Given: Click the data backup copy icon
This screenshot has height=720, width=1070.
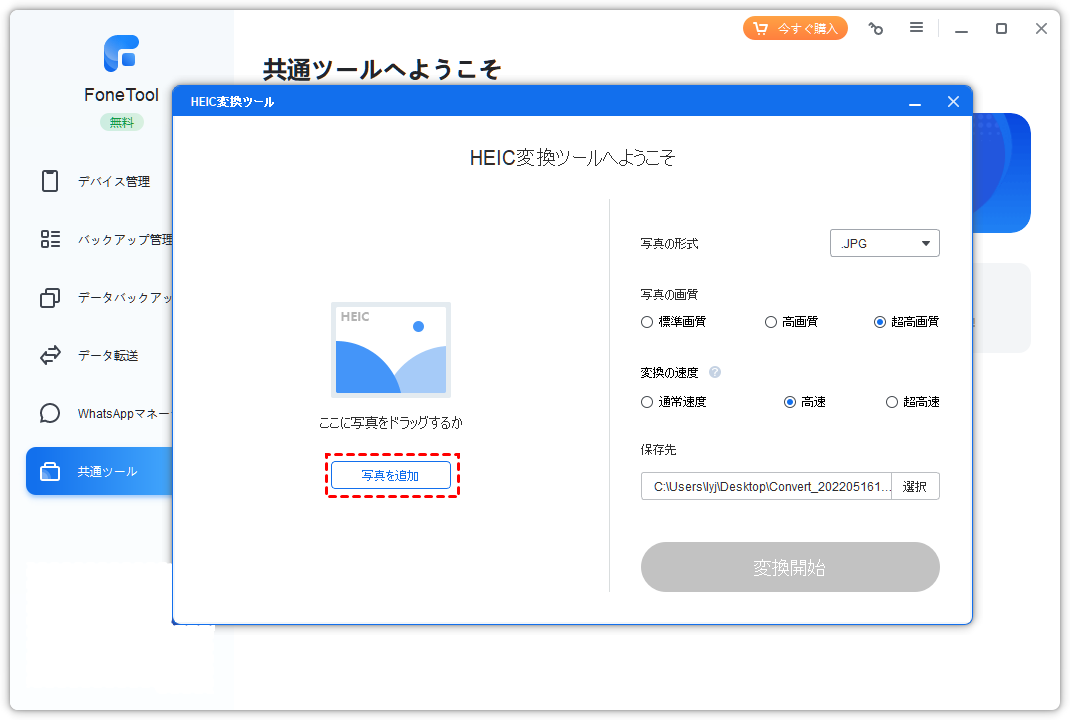Looking at the screenshot, I should pyautogui.click(x=50, y=298).
